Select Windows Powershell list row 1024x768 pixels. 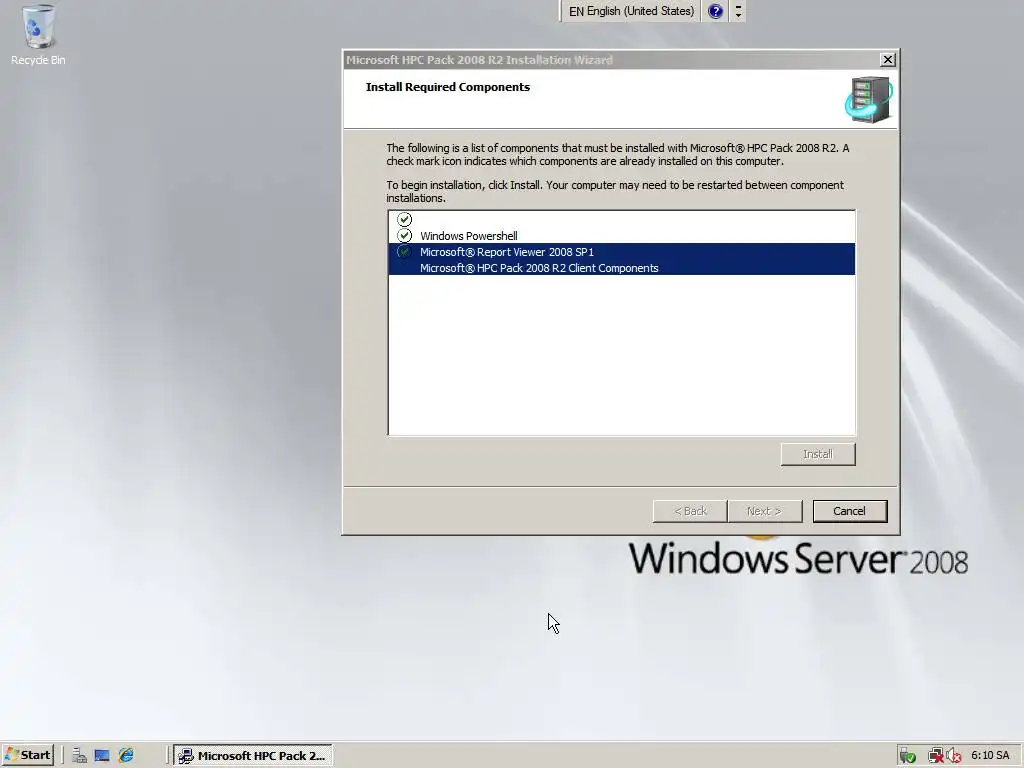[x=621, y=236]
